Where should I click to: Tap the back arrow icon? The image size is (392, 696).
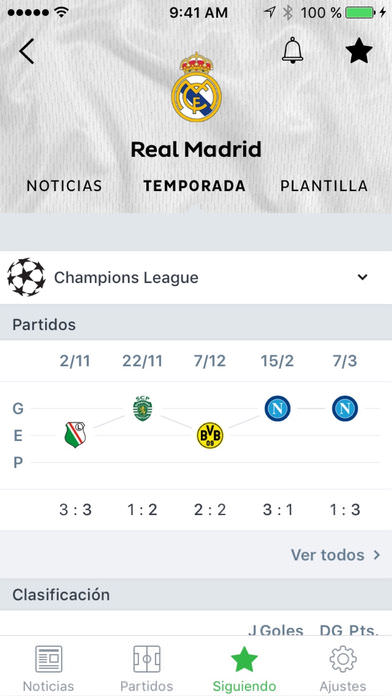pos(27,51)
